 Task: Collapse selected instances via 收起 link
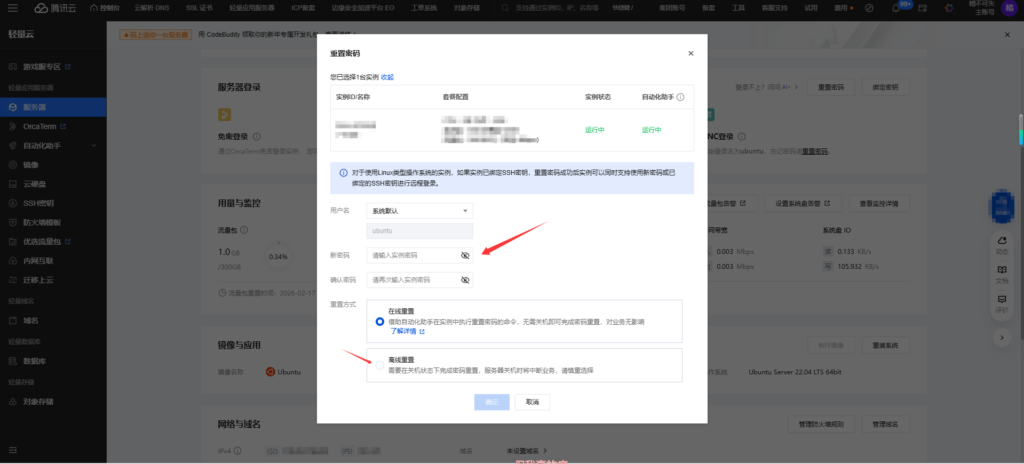click(x=387, y=77)
